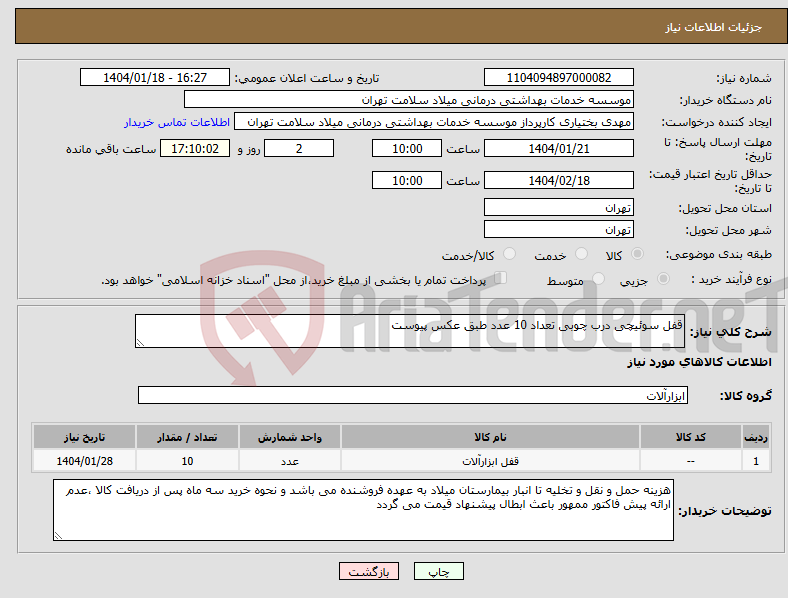Image resolution: width=788 pixels, height=598 pixels.
Task: Select the متوسط purchase type radio
Action: click(598, 279)
